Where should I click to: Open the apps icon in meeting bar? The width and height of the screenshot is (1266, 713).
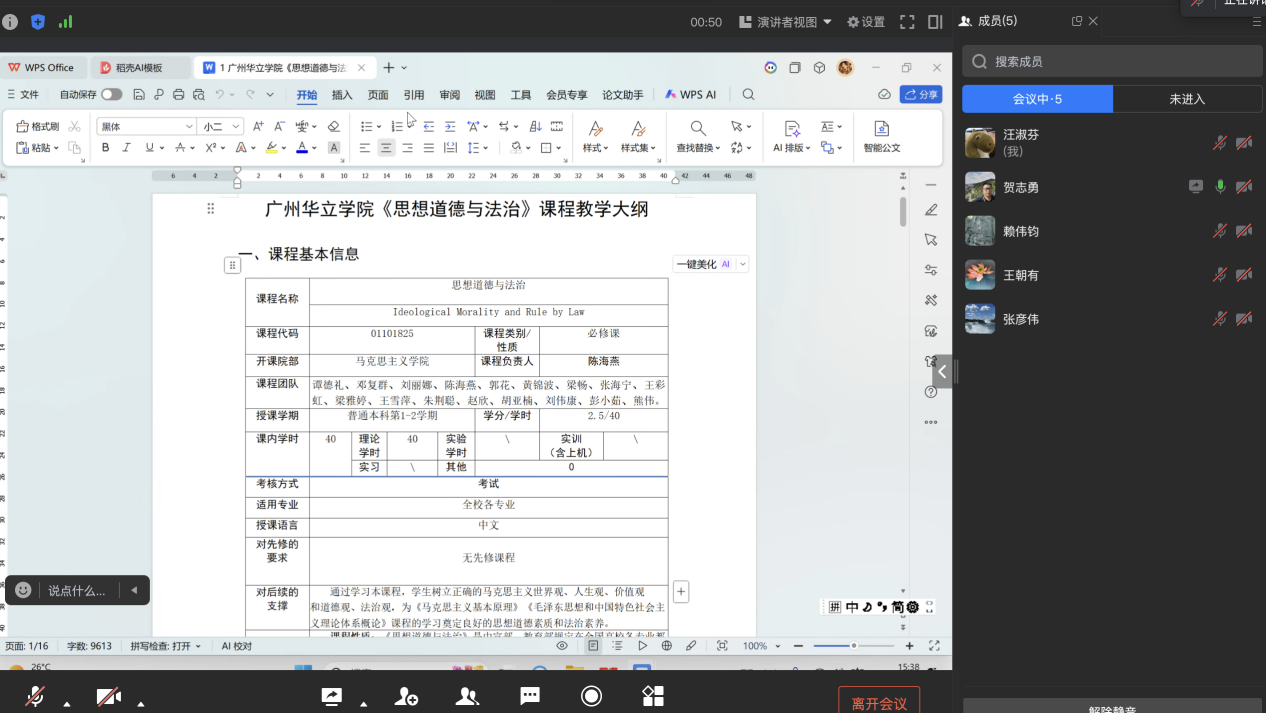coord(653,696)
